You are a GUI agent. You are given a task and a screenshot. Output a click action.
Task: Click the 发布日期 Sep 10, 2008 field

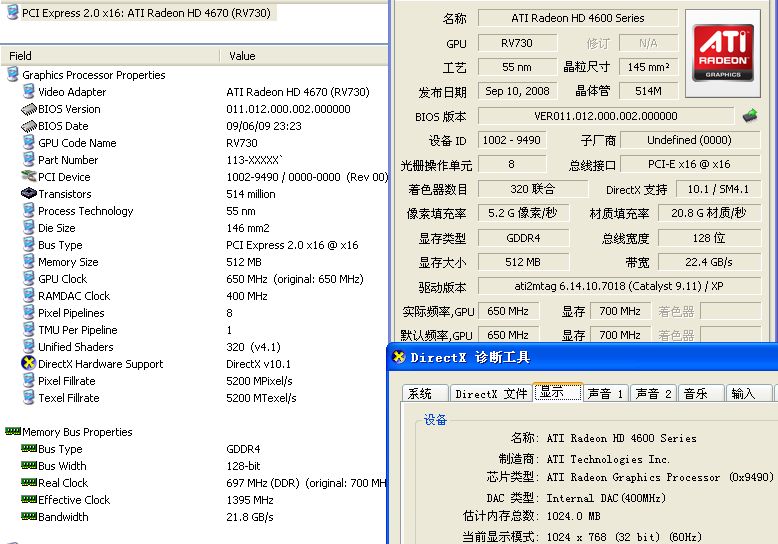(517, 91)
